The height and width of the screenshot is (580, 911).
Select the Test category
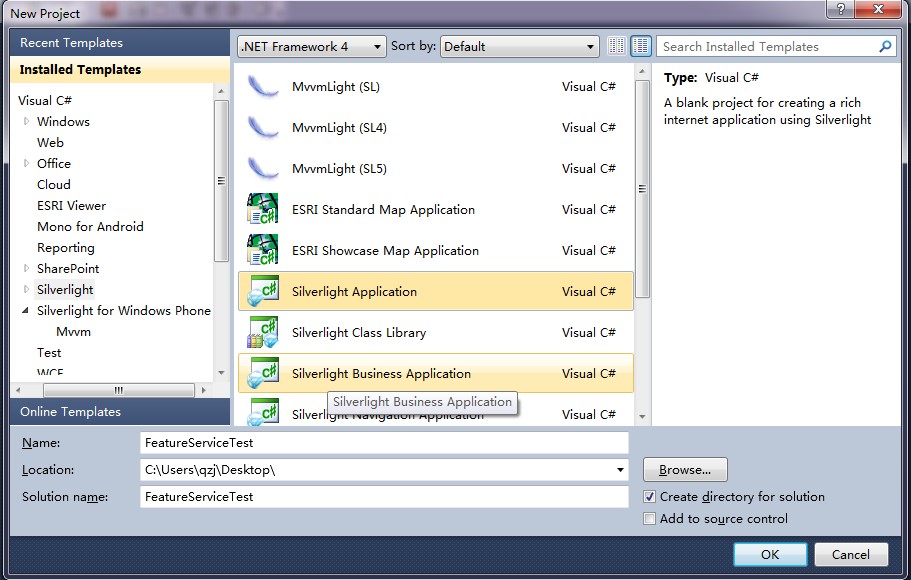tap(49, 352)
